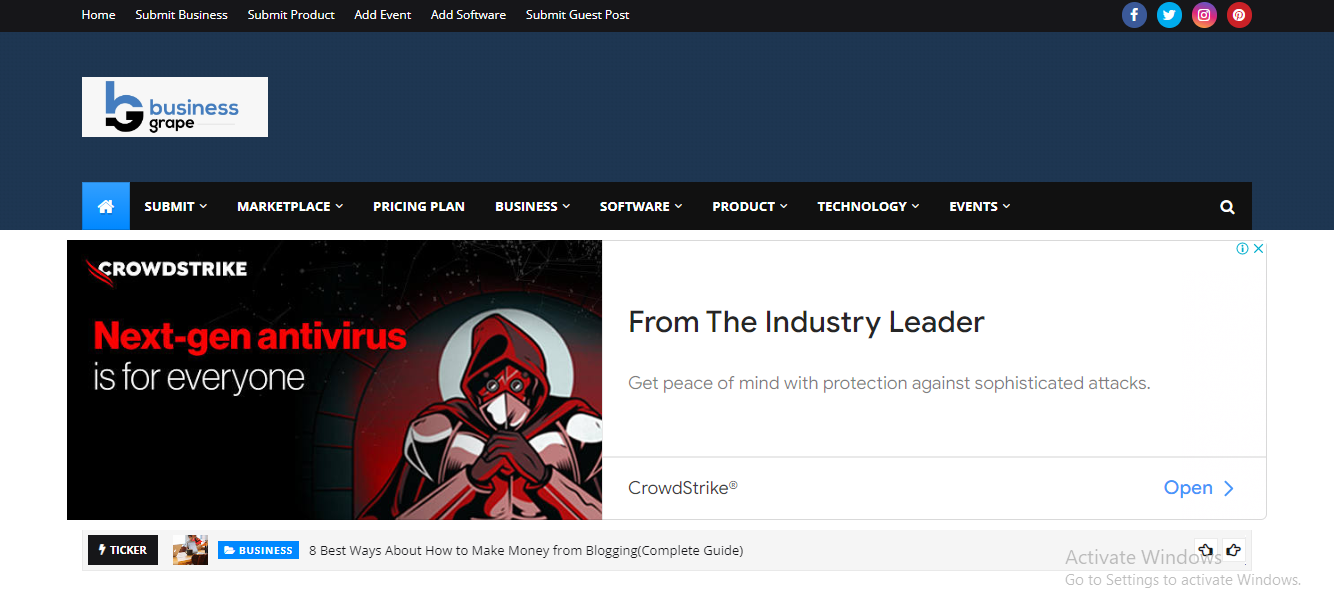Show previous ticker item
Viewport: 1334px width, 601px height.
1206,550
